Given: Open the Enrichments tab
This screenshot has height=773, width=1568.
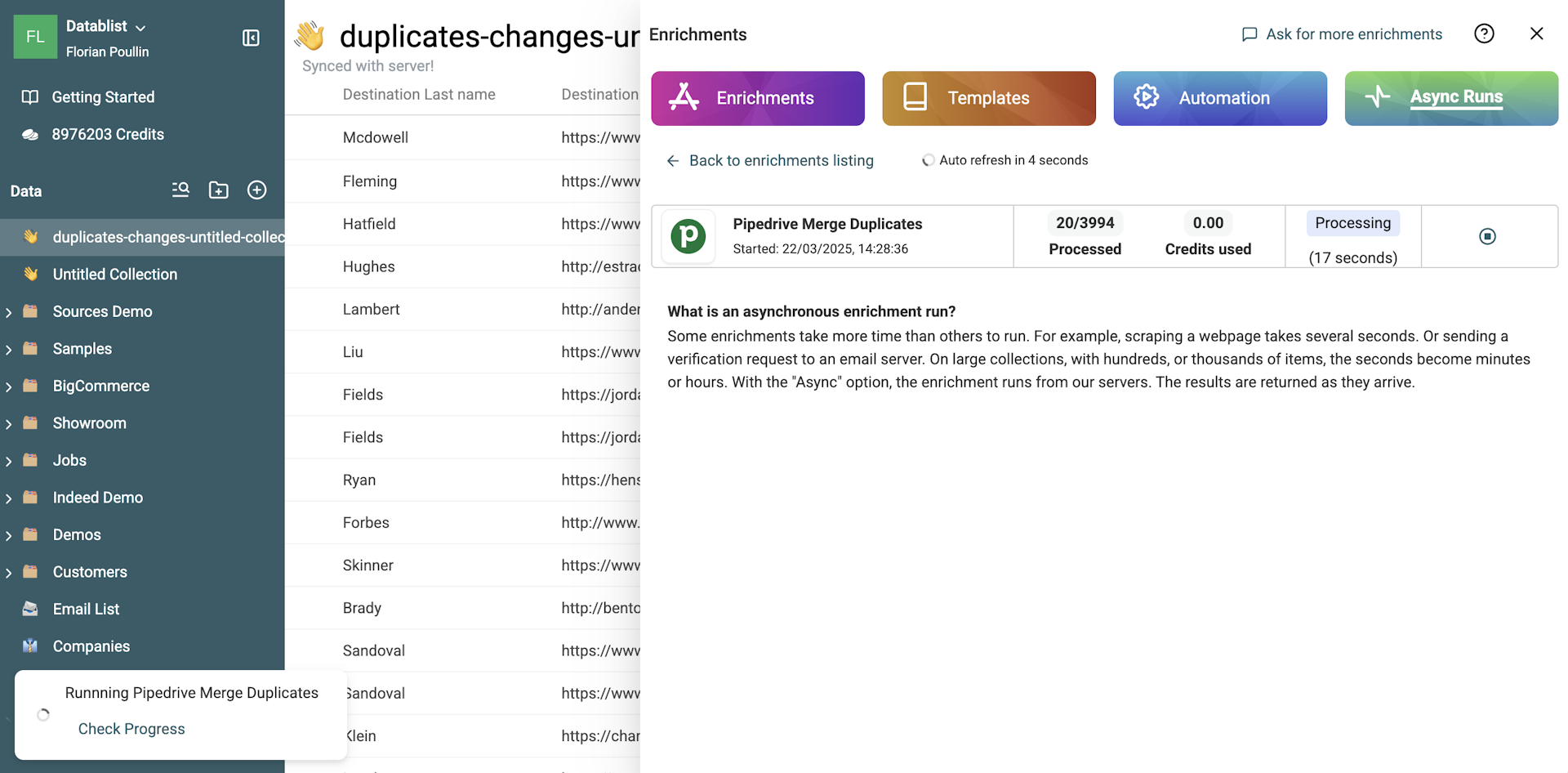Looking at the screenshot, I should click(x=758, y=98).
